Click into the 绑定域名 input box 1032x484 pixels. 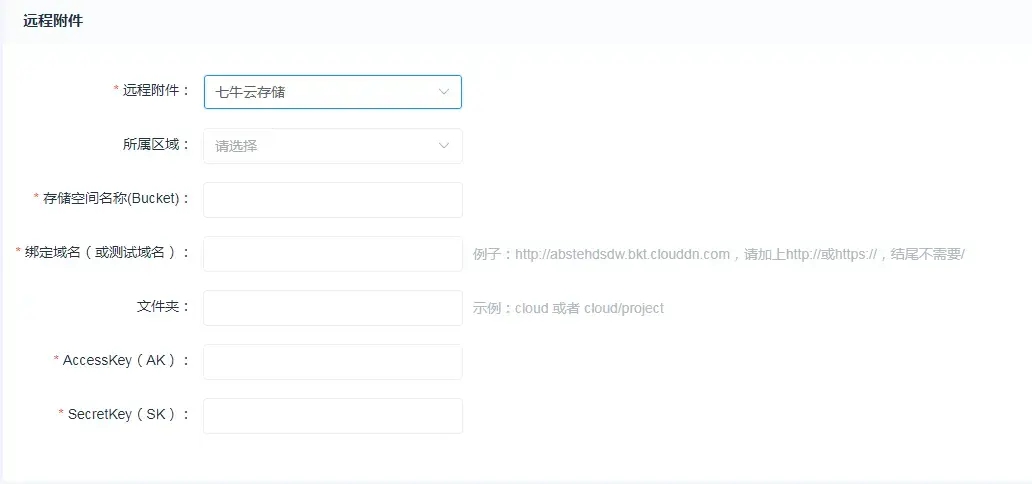(332, 254)
